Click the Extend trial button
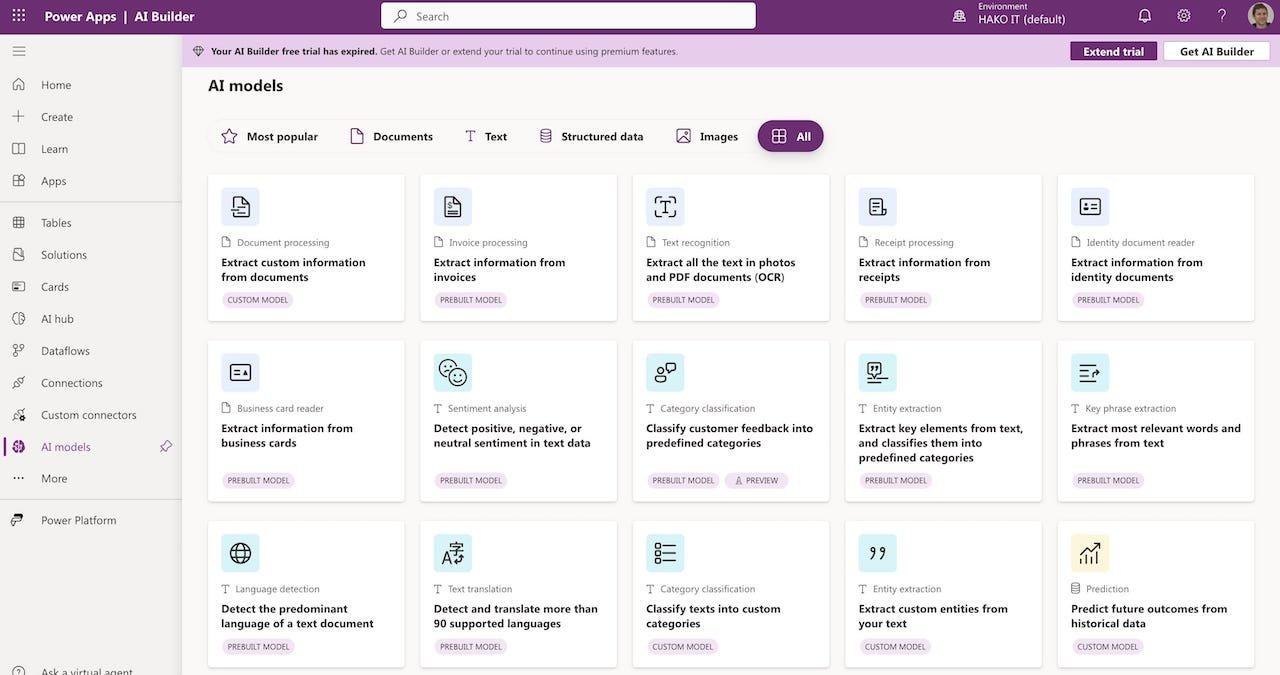The image size is (1280, 675). 1113,51
